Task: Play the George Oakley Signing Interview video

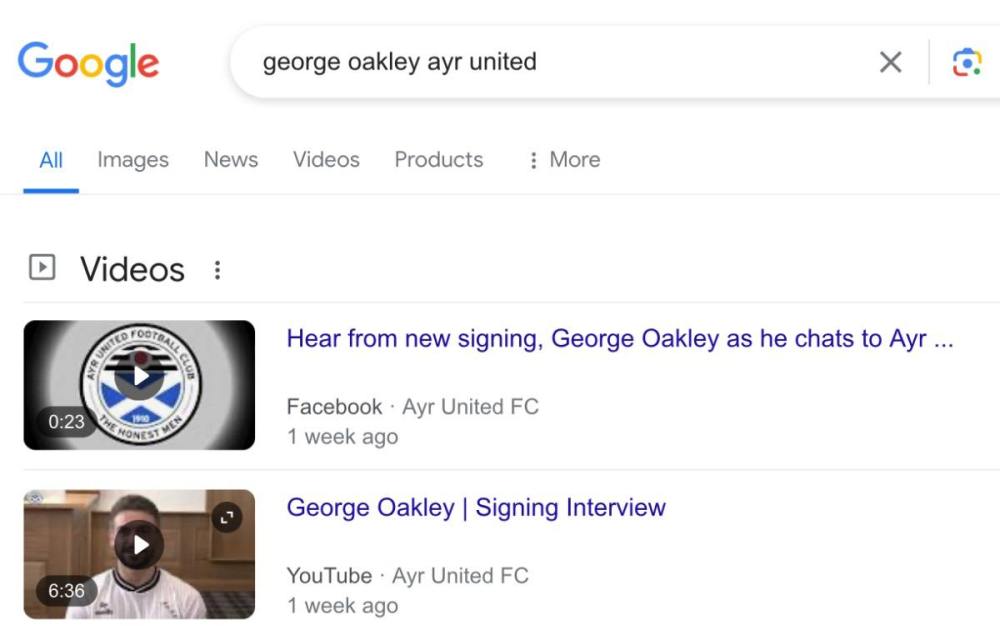Action: [140, 545]
